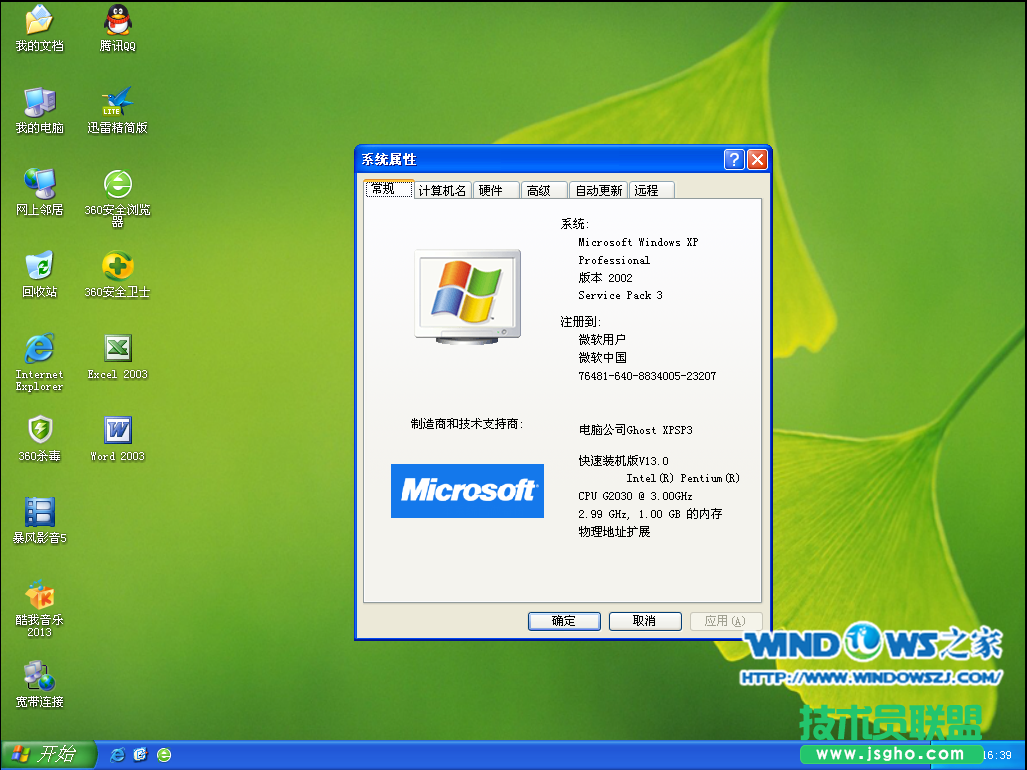
Task: Click the dialog help question mark button
Action: (733, 159)
